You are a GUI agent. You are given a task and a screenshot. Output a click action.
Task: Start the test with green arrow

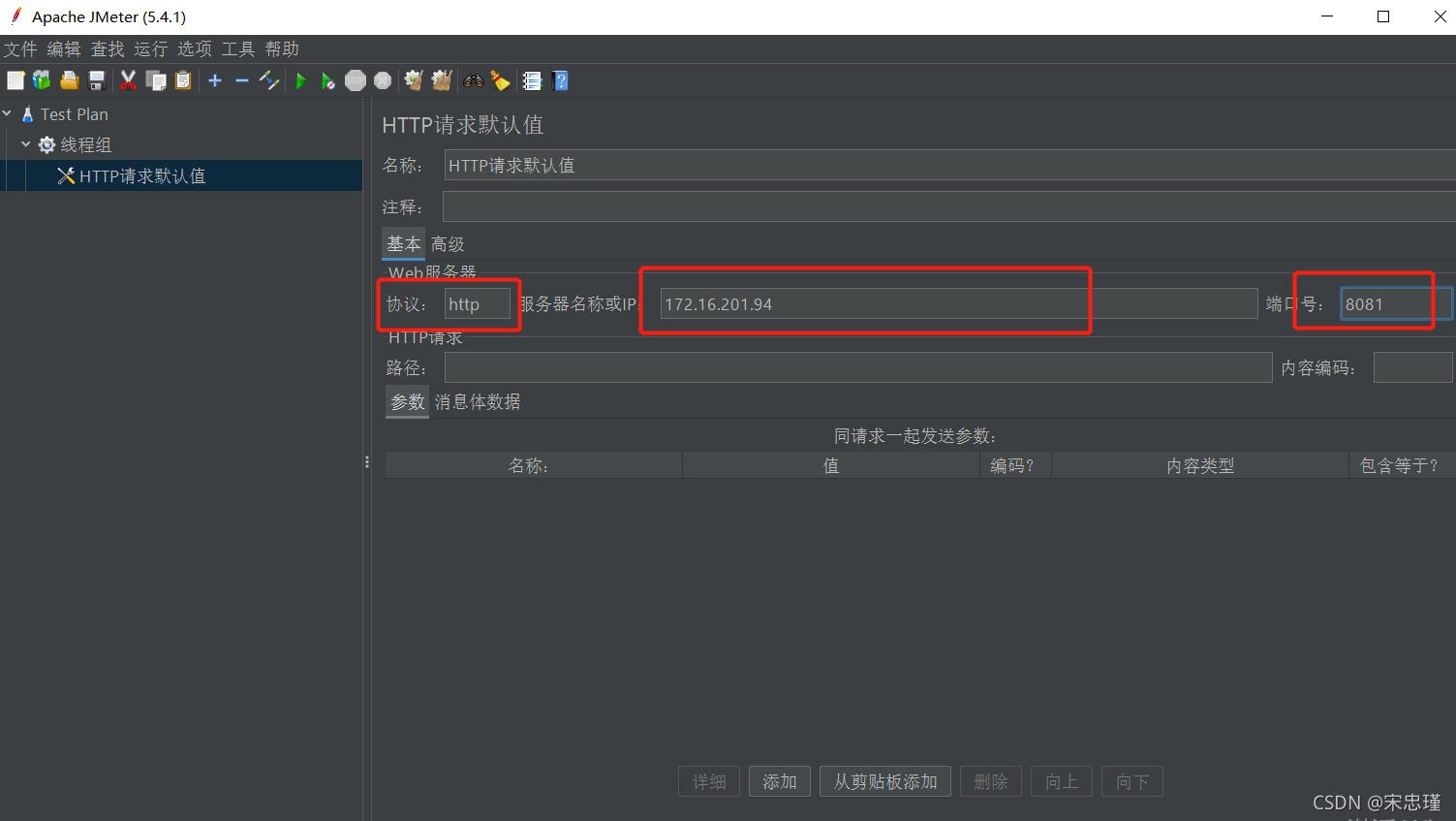pos(300,80)
